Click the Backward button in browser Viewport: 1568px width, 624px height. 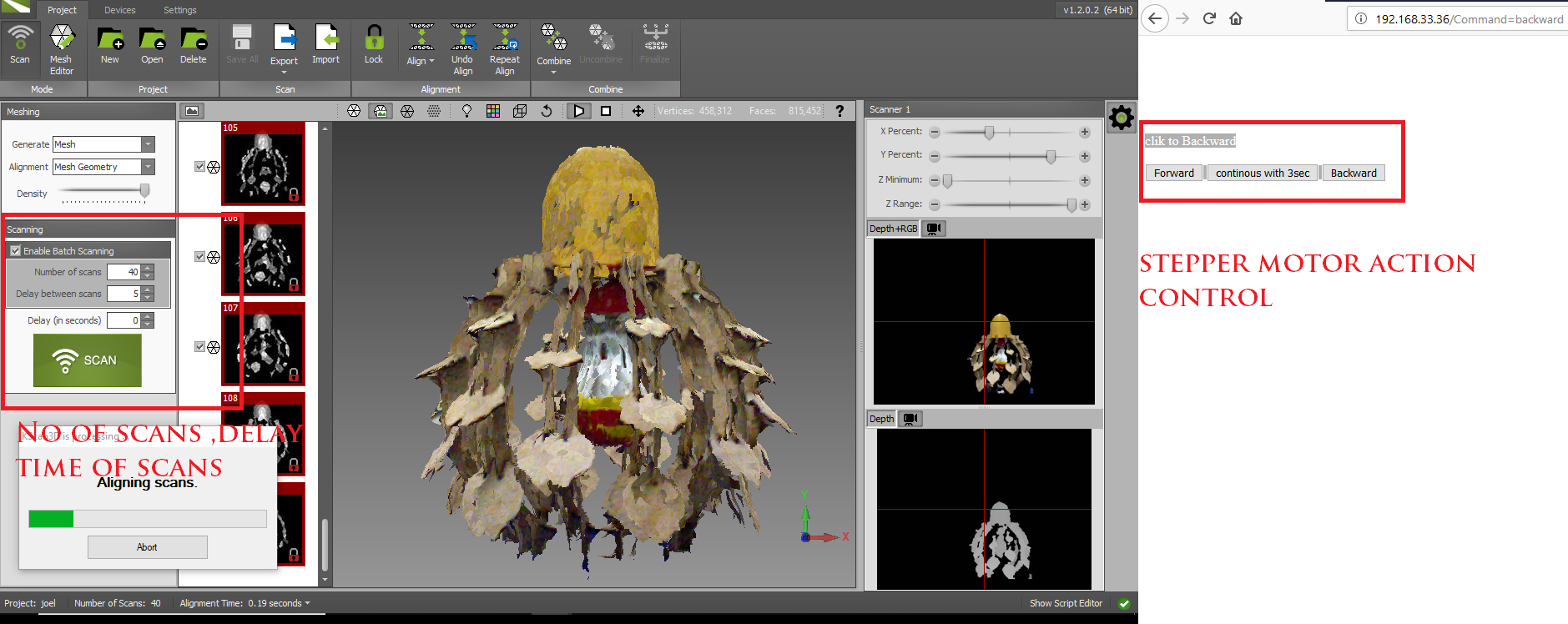tap(1353, 173)
